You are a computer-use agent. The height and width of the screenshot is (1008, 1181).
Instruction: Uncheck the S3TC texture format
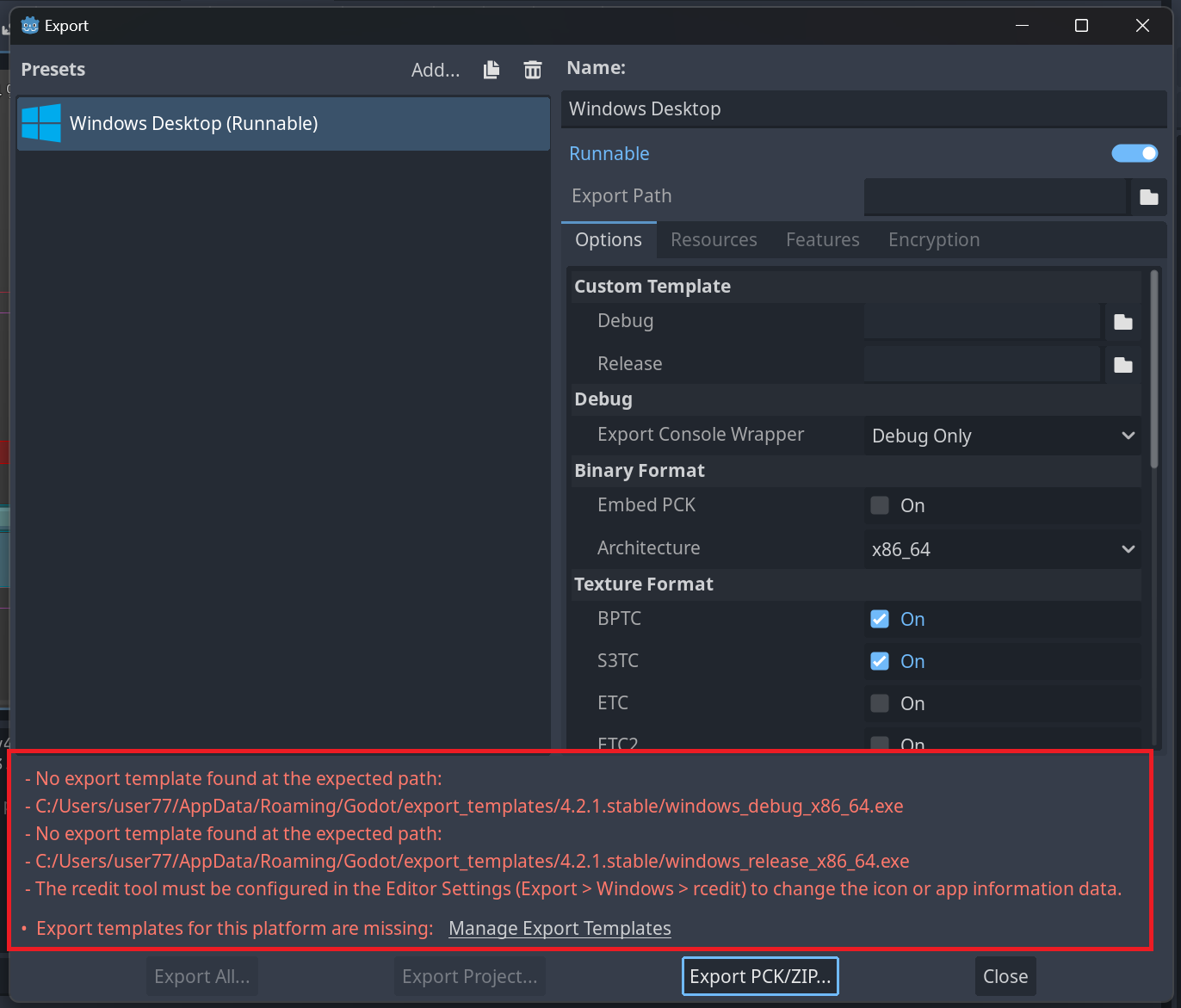click(x=880, y=661)
